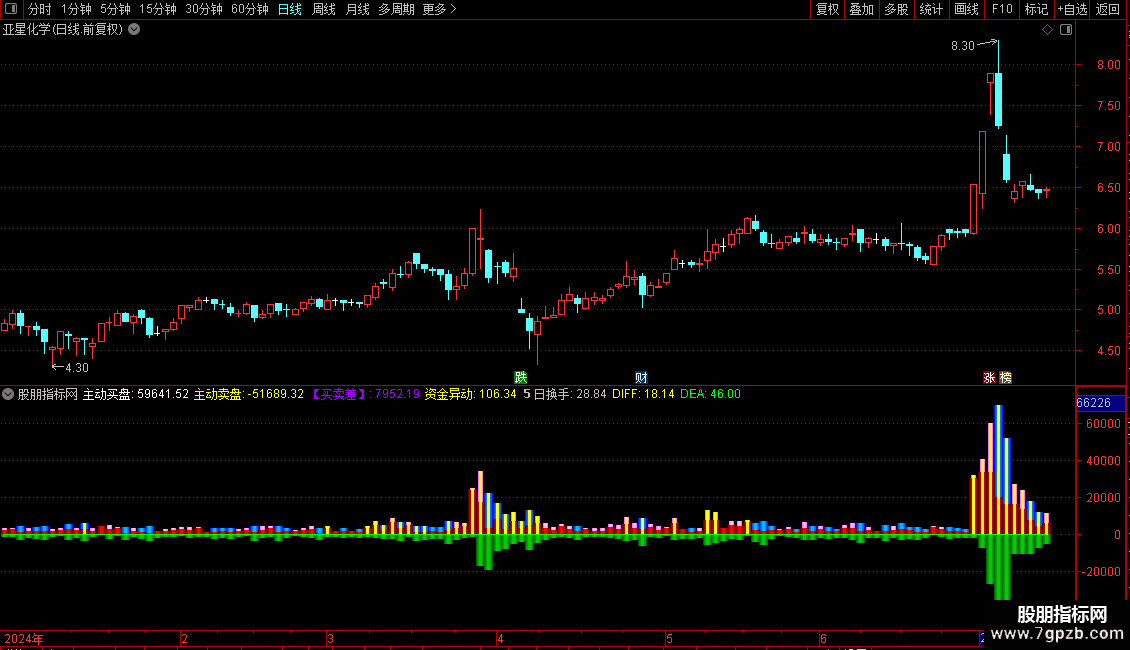Screen dimensions: 1130x650
Task: Open the 复权 adjustment option
Action: 827,9
